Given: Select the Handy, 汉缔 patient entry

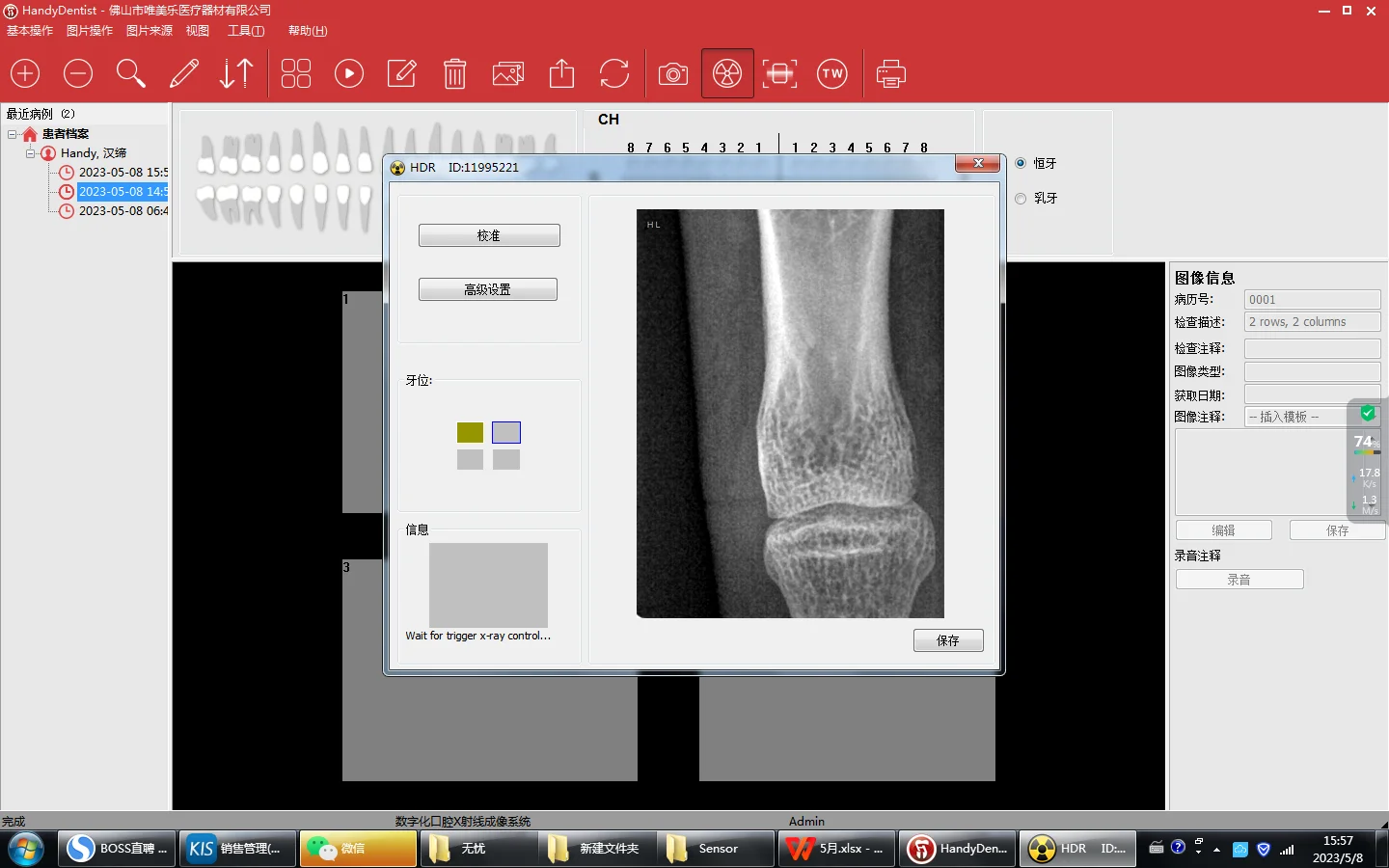Looking at the screenshot, I should pyautogui.click(x=94, y=153).
